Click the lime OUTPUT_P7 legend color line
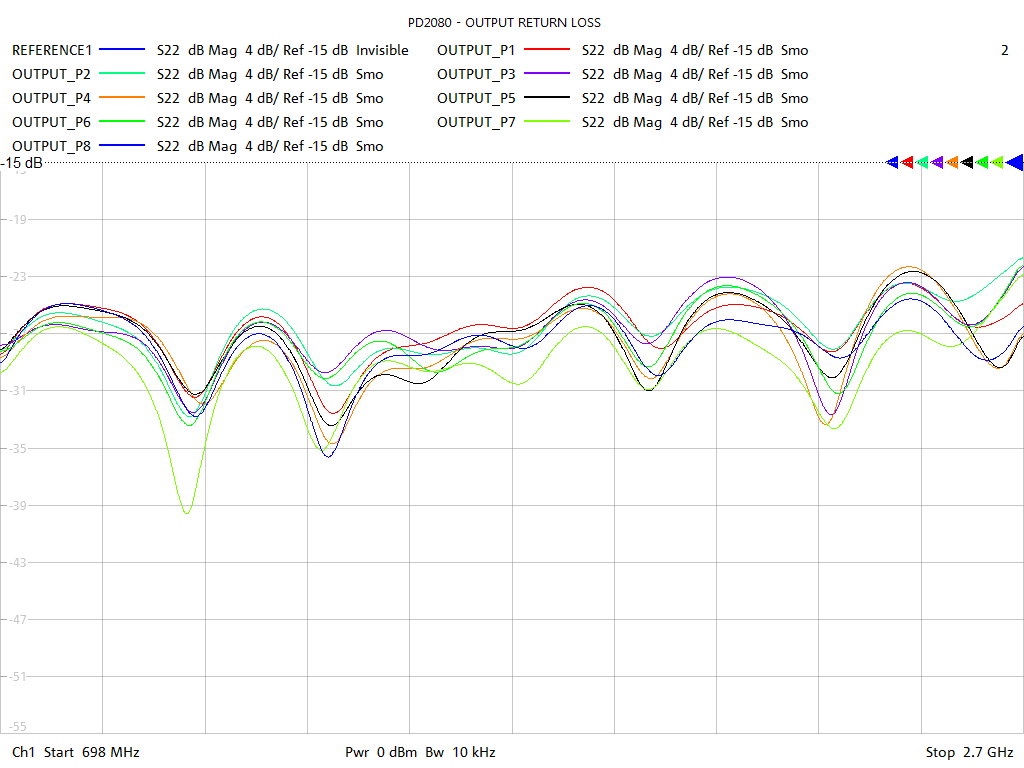Image resolution: width=1024 pixels, height=768 pixels. tap(547, 122)
